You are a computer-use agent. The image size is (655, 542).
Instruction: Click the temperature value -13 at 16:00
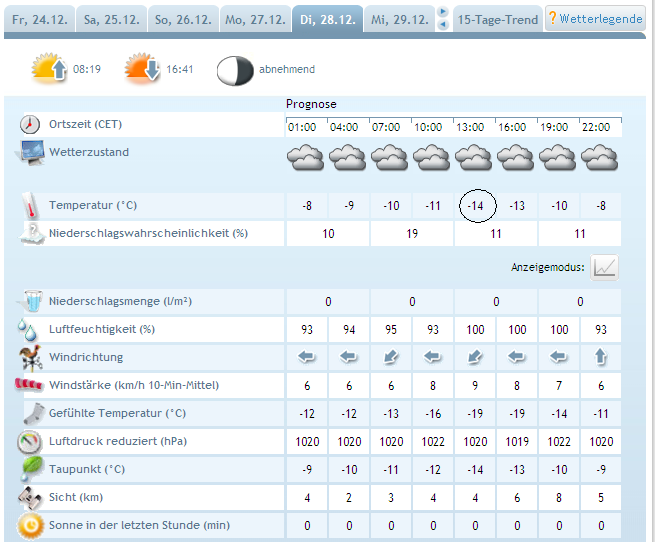pyautogui.click(x=517, y=206)
